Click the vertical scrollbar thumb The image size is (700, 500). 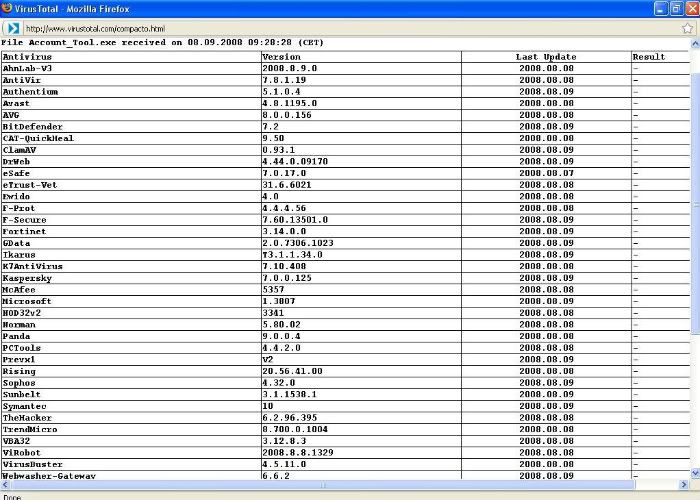tap(695, 203)
